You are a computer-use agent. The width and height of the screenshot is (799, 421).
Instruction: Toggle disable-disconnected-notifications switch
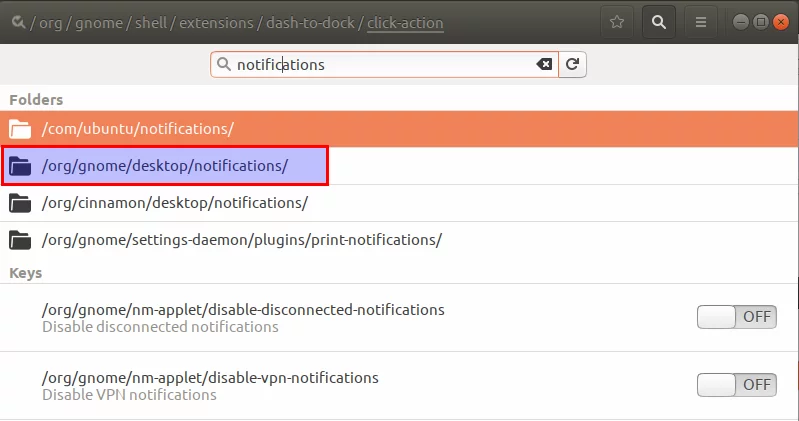pyautogui.click(x=737, y=317)
